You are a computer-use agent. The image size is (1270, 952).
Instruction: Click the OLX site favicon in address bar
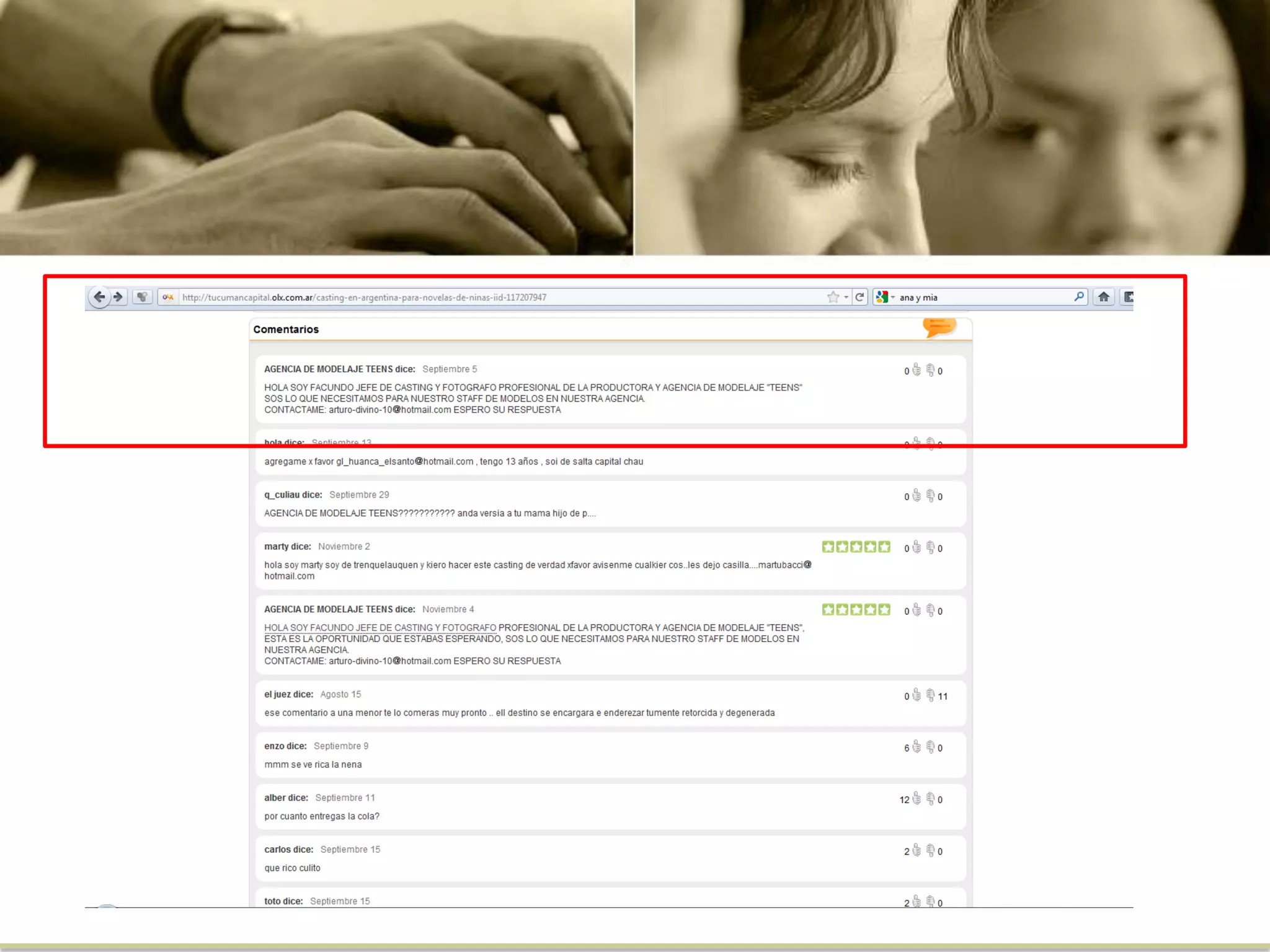point(167,297)
